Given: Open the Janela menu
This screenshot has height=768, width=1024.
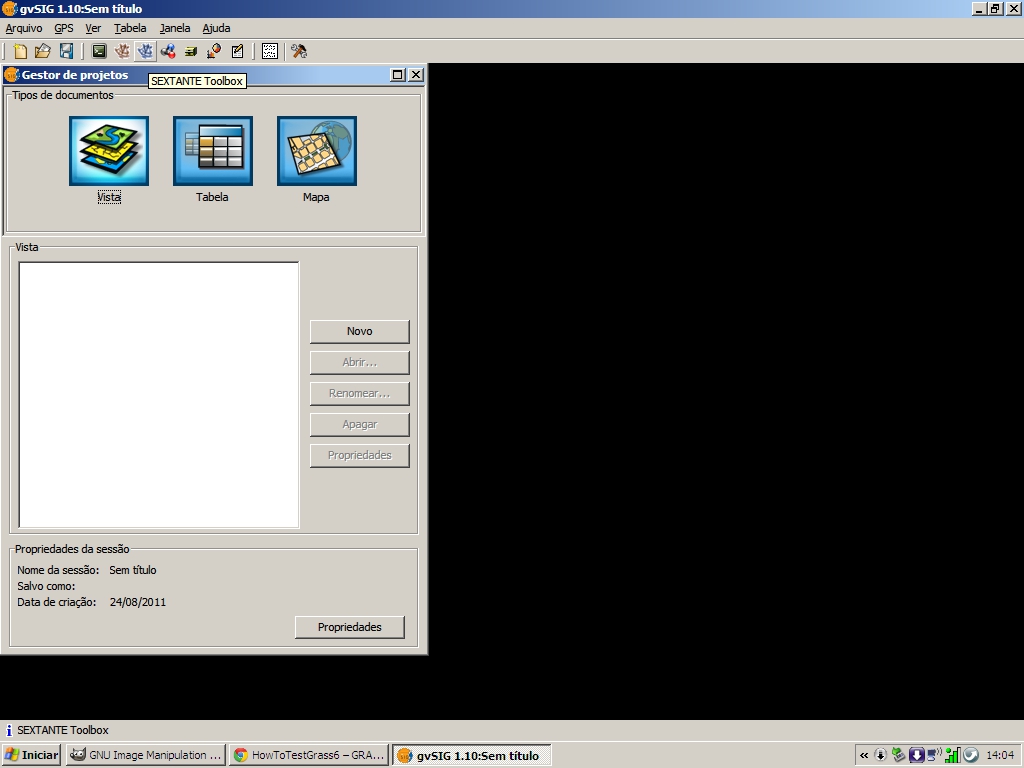Looking at the screenshot, I should click(175, 28).
